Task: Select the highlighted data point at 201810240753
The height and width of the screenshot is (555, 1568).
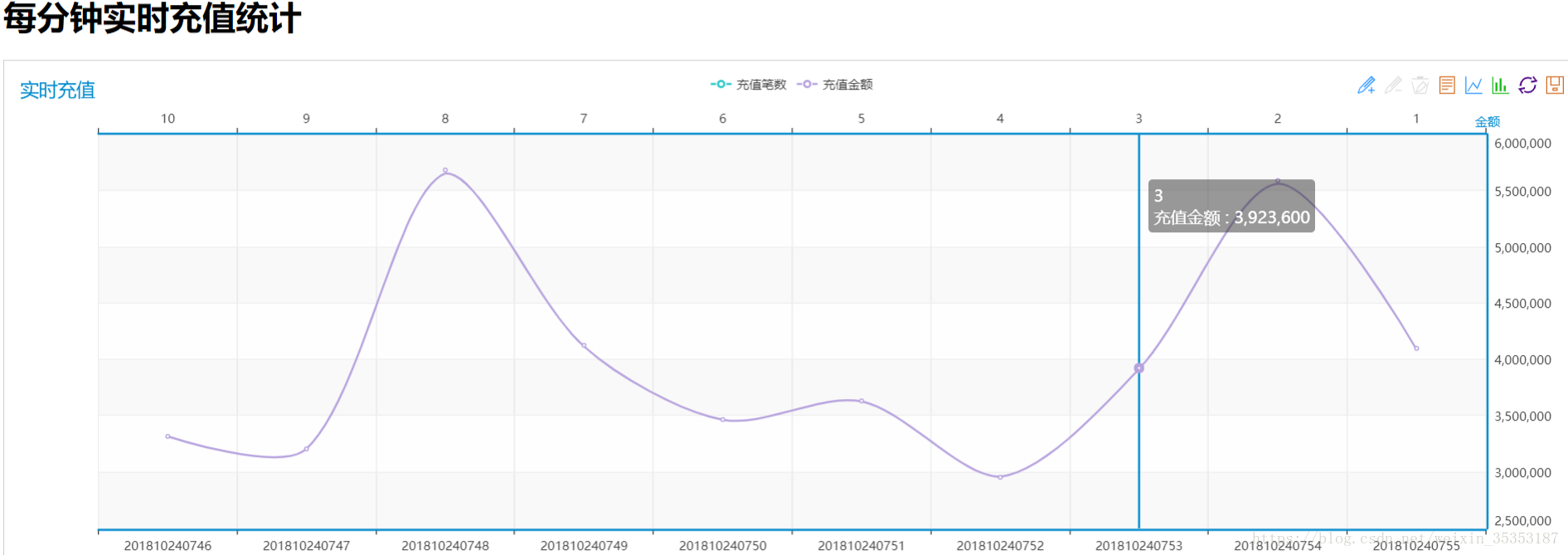Action: pyautogui.click(x=1138, y=368)
